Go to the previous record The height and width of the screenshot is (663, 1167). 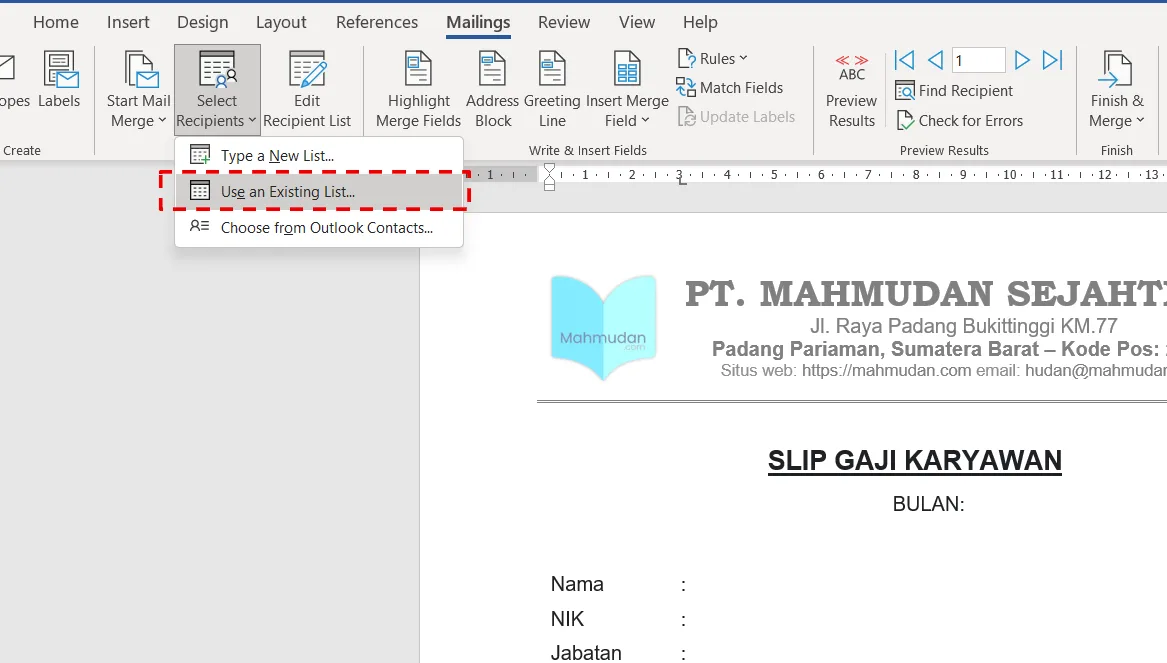click(936, 60)
